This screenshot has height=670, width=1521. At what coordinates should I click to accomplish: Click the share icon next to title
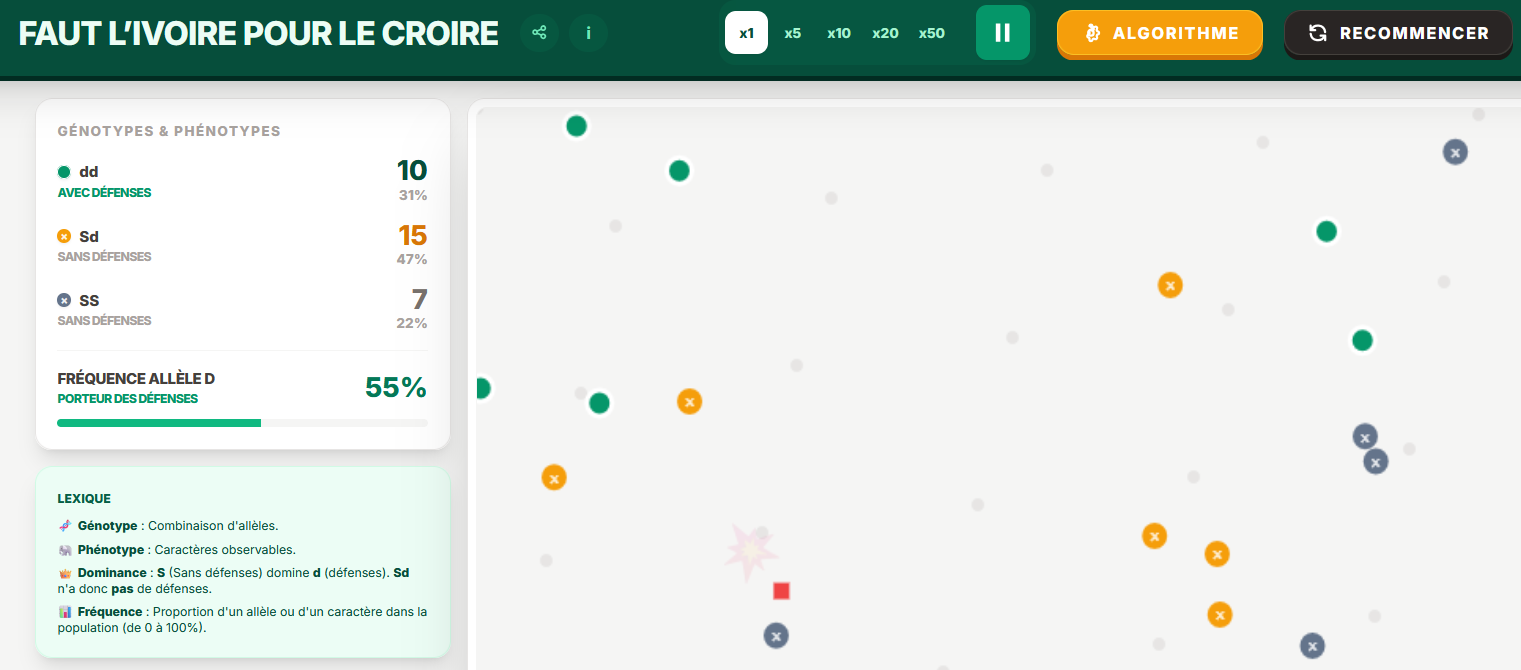pyautogui.click(x=539, y=33)
